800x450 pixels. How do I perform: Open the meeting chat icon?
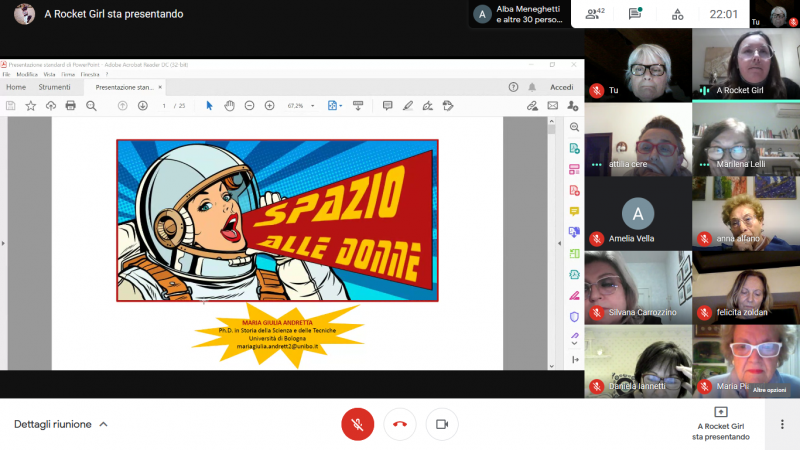[635, 14]
